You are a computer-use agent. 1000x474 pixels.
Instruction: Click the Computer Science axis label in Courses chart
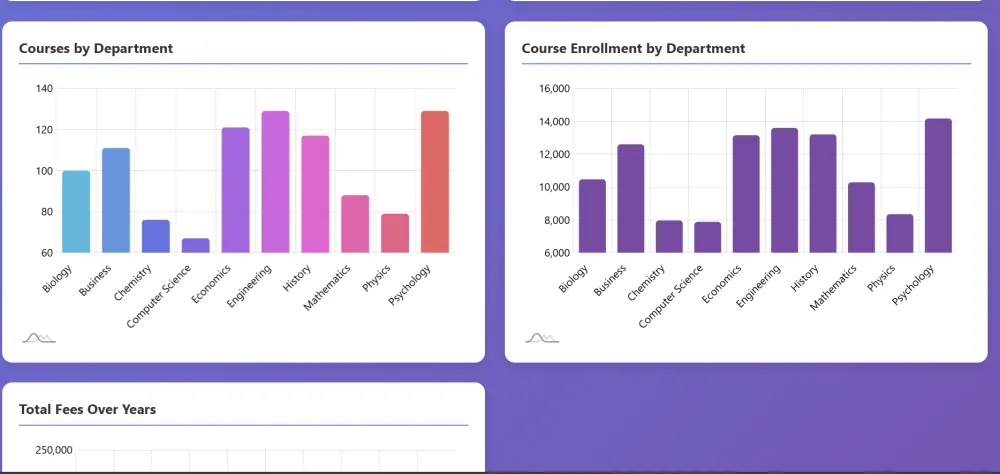click(159, 296)
